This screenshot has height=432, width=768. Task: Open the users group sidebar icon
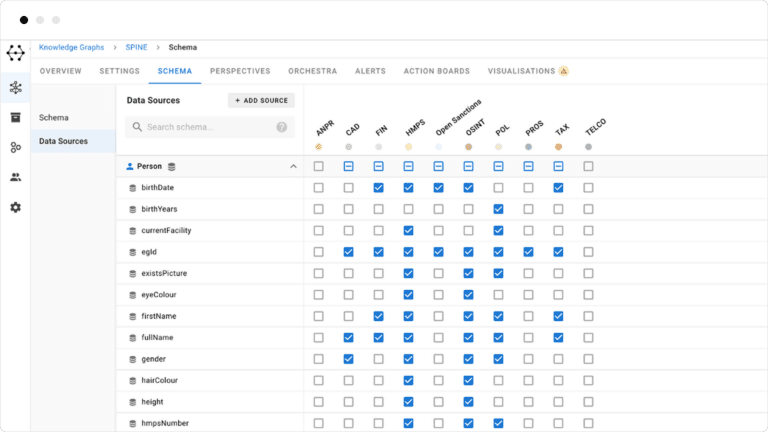(15, 178)
